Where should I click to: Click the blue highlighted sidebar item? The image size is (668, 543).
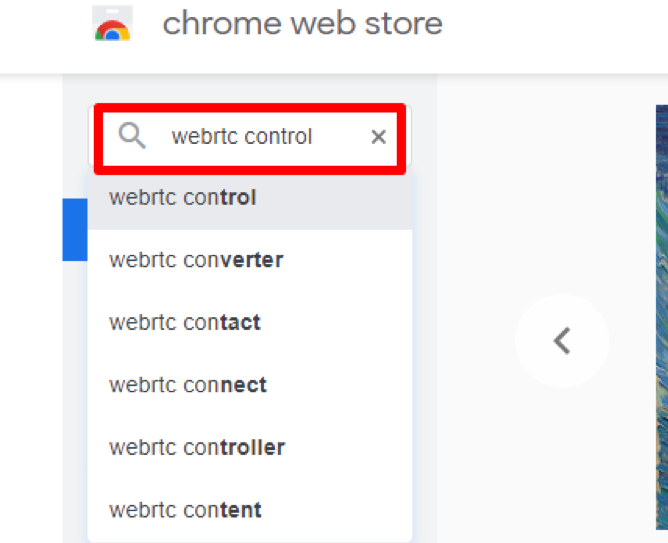point(75,230)
